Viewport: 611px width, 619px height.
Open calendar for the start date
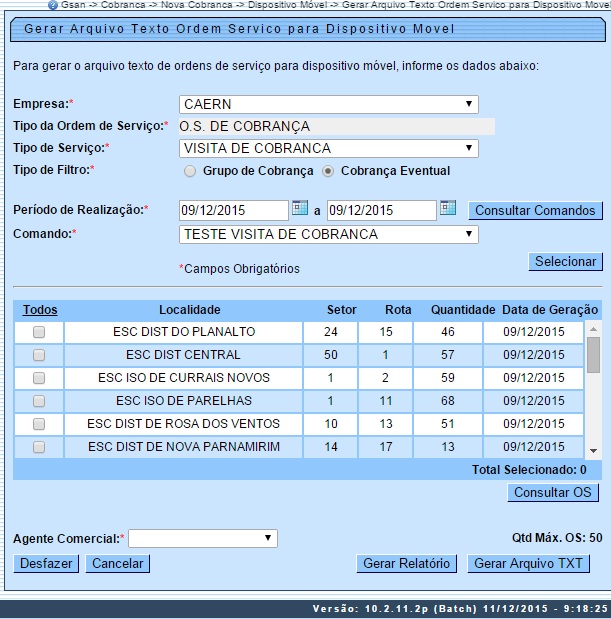point(300,209)
